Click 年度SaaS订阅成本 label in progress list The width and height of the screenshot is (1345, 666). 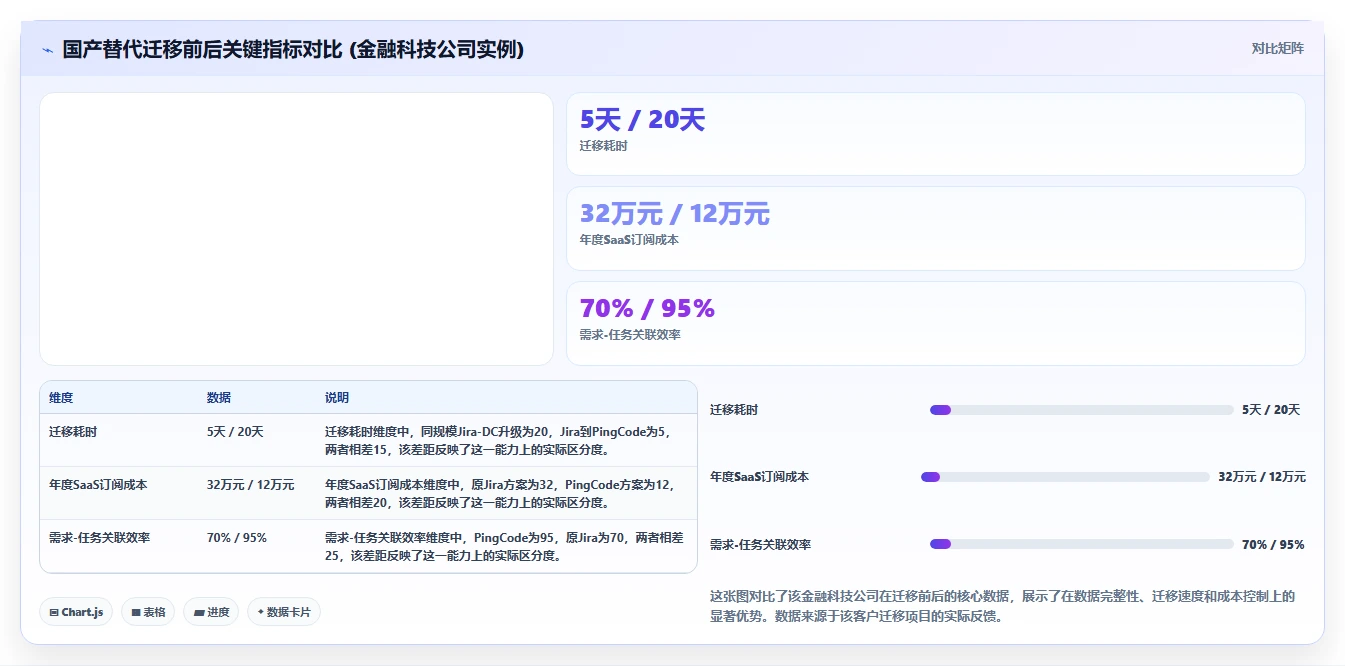click(x=759, y=477)
